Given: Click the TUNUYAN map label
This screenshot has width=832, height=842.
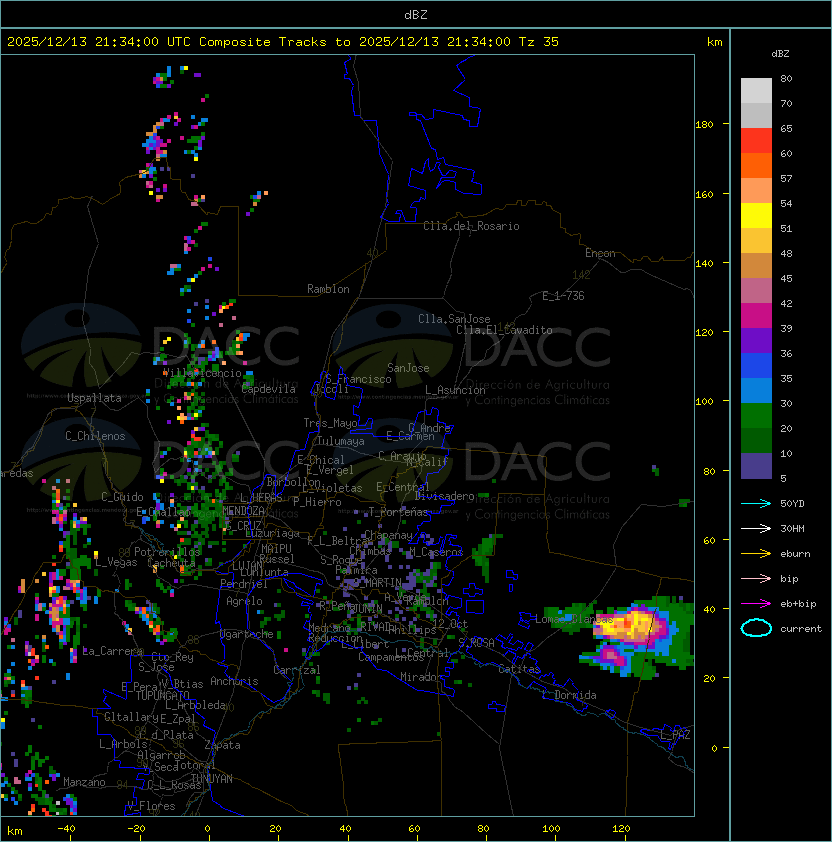Looking at the screenshot, I should click(212, 779).
